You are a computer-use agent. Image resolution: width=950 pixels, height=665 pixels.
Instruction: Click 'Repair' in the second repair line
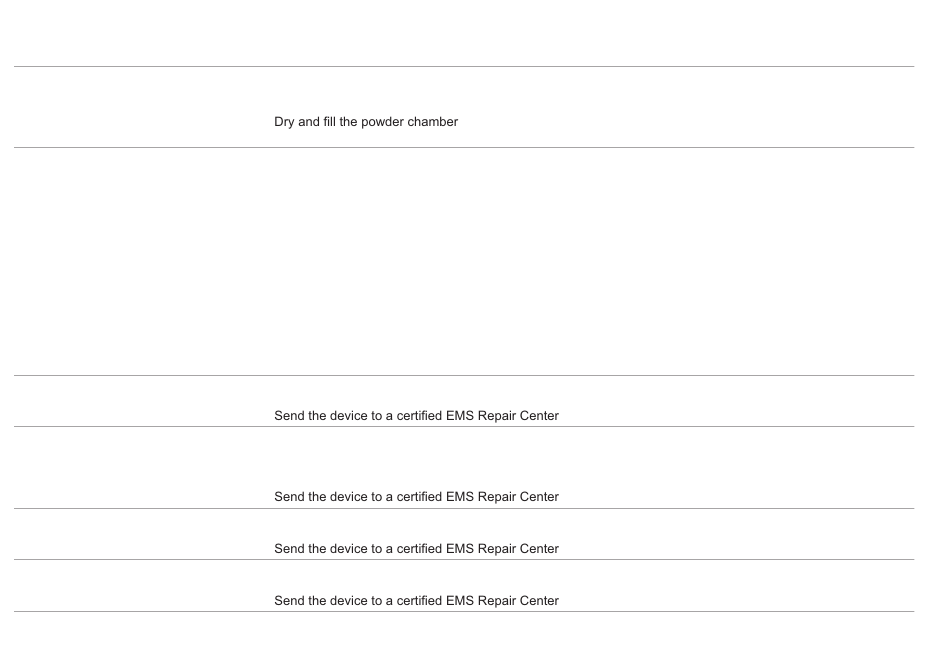pyautogui.click(x=496, y=497)
